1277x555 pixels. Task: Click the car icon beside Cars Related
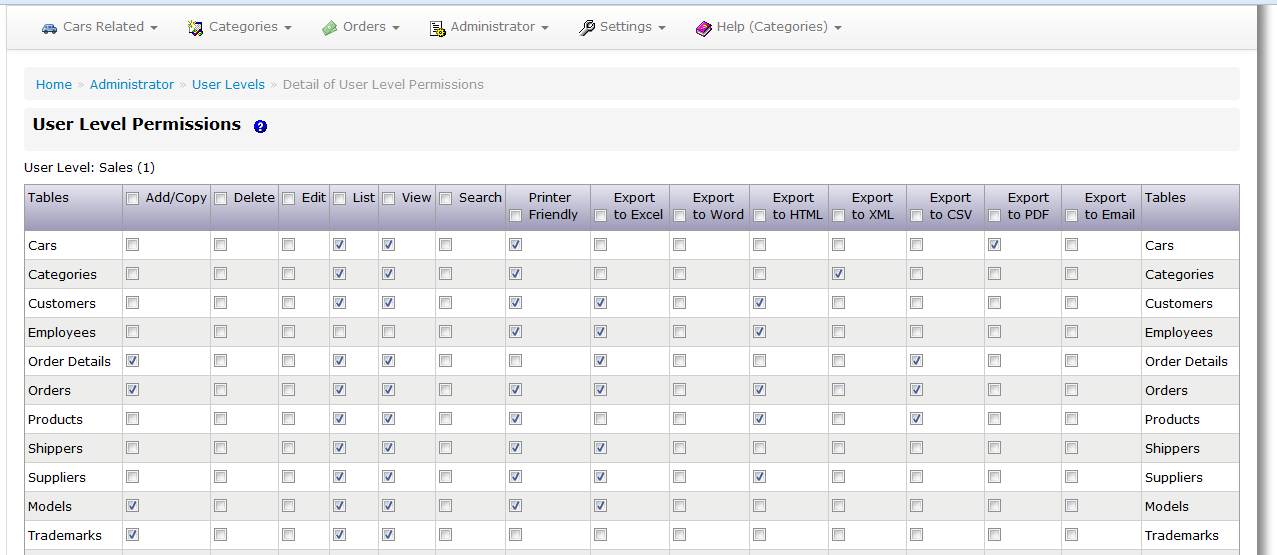tap(49, 28)
